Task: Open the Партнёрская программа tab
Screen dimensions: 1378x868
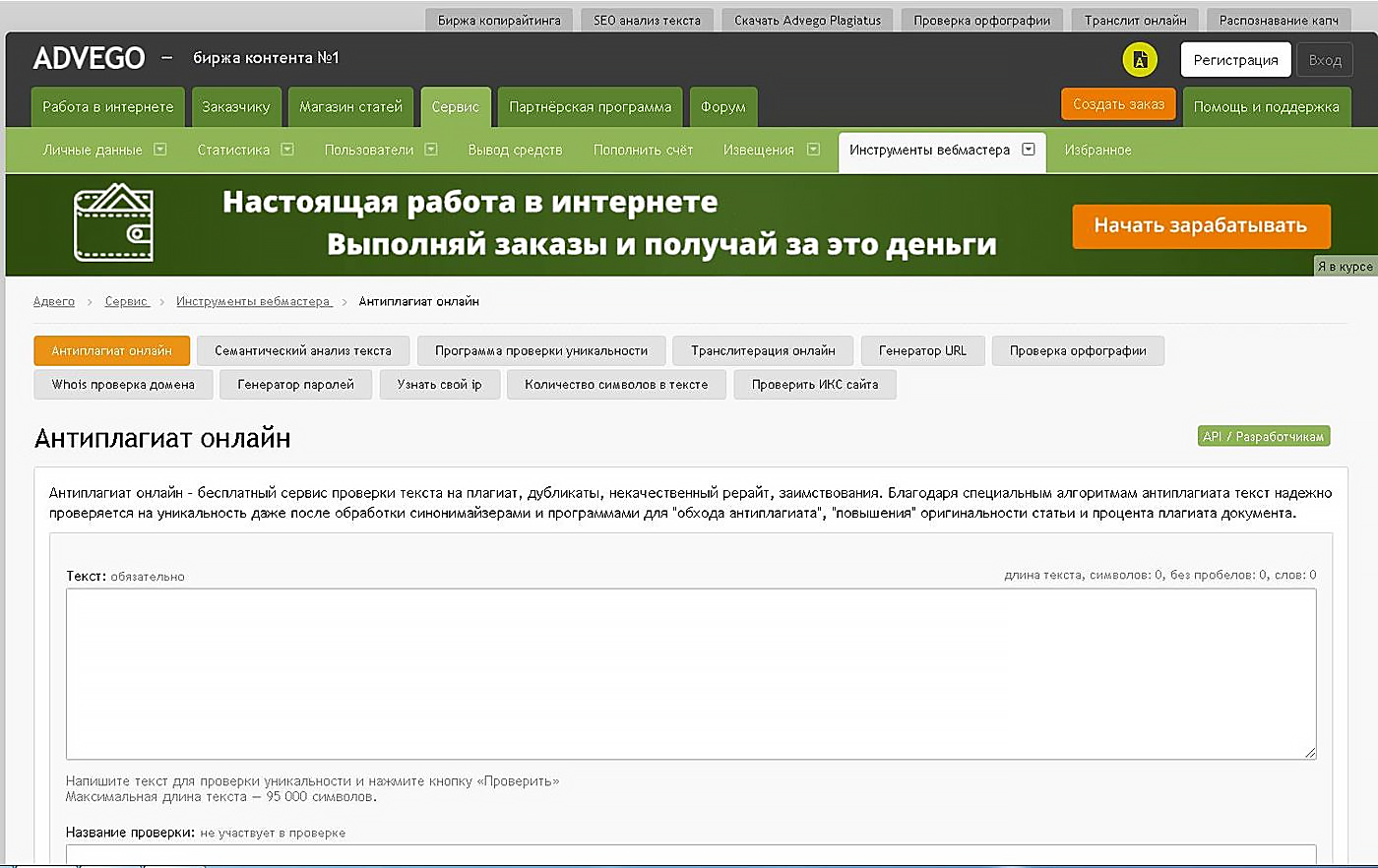Action: coord(591,107)
